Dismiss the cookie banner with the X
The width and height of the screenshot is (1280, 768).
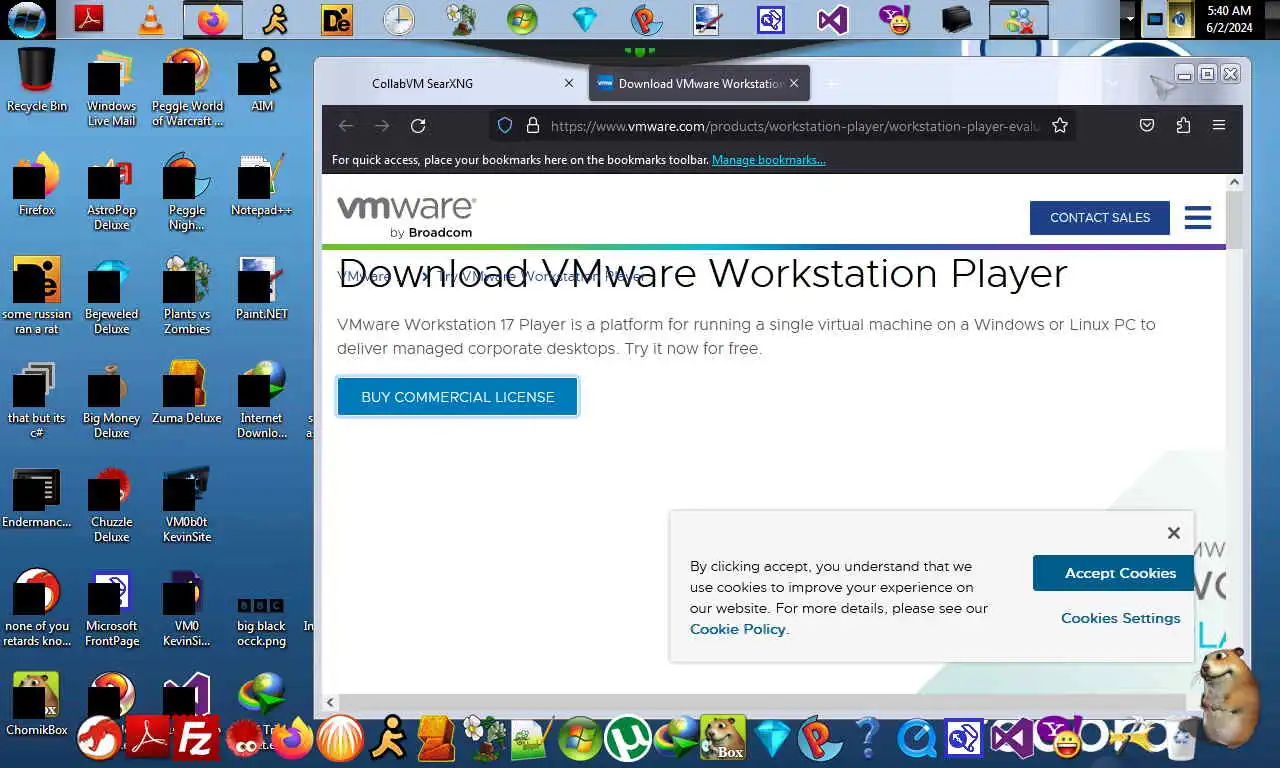1174,533
